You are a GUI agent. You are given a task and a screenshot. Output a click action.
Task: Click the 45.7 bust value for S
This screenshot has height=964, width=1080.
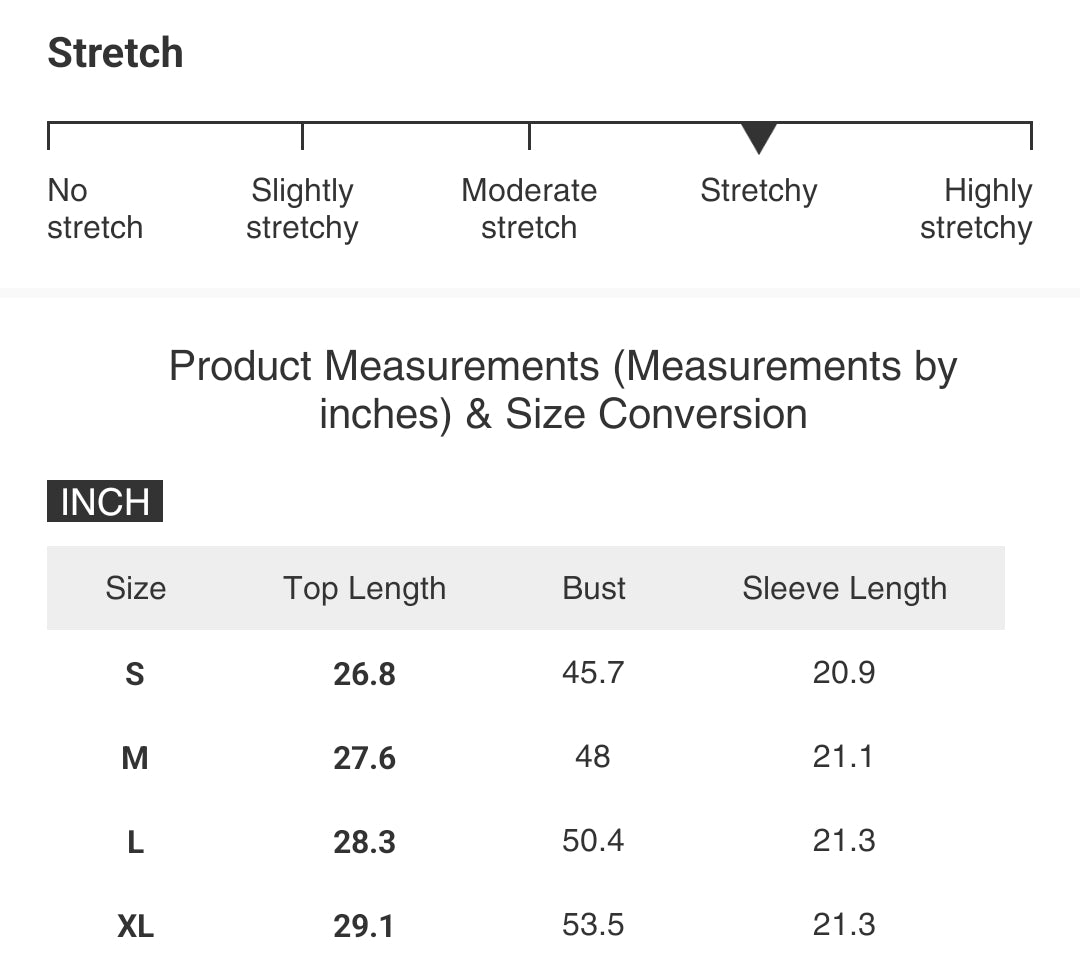pyautogui.click(x=593, y=673)
